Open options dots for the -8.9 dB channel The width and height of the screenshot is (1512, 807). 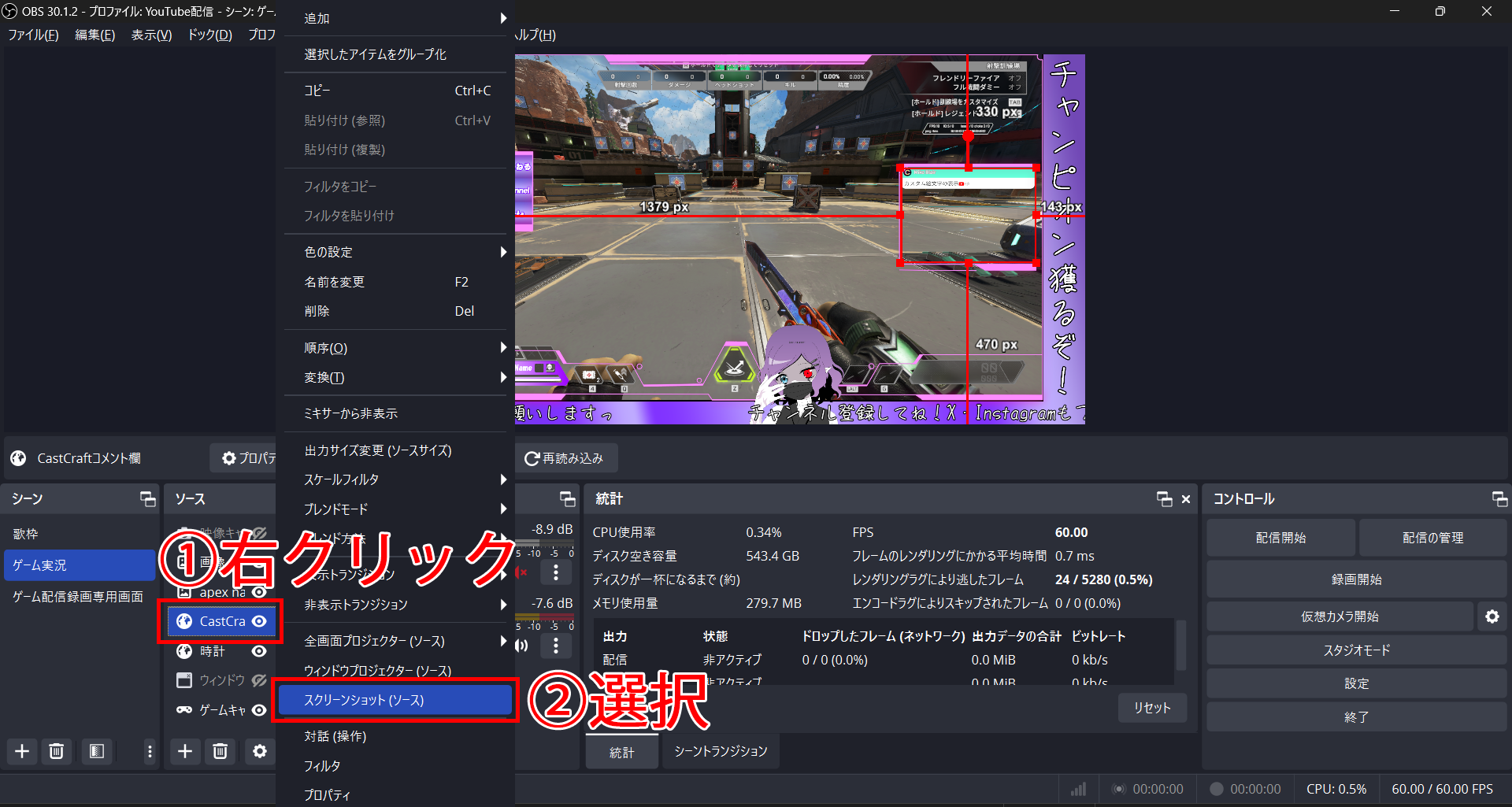pos(556,572)
